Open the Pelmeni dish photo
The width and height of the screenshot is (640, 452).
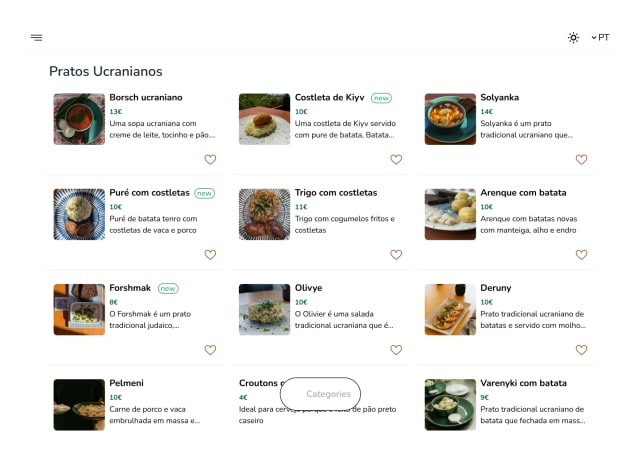(x=79, y=404)
